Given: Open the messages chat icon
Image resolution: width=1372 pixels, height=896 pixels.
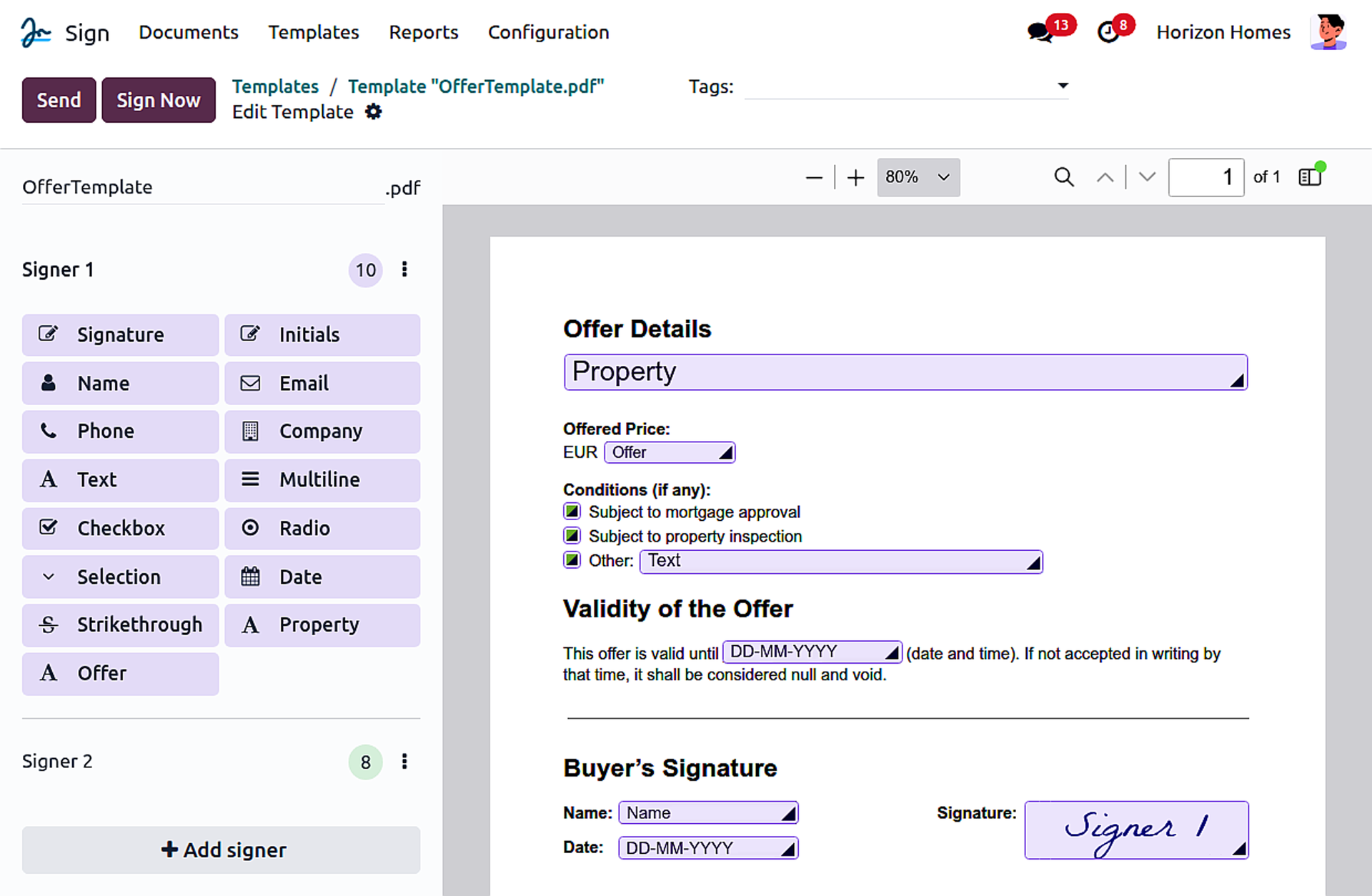Looking at the screenshot, I should [x=1040, y=32].
